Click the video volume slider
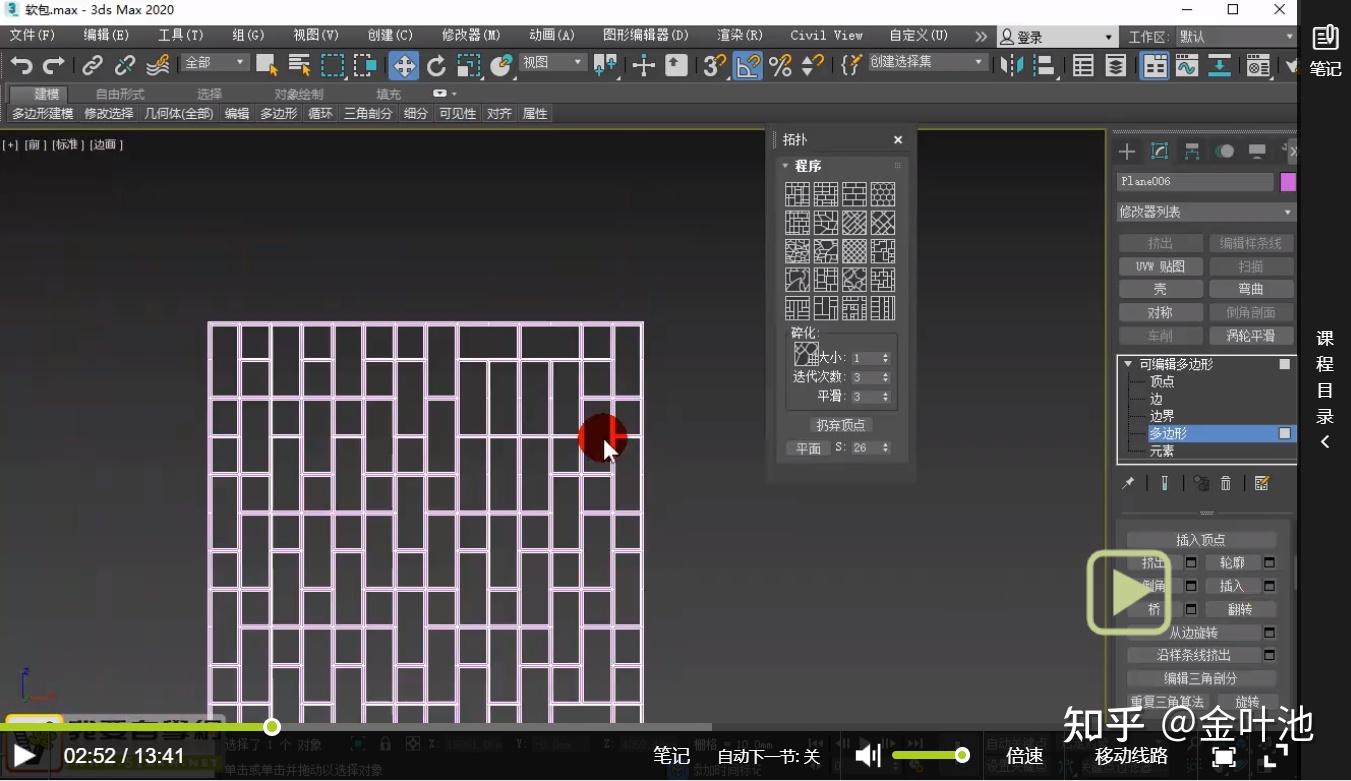Image resolution: width=1351 pixels, height=781 pixels. coord(930,755)
